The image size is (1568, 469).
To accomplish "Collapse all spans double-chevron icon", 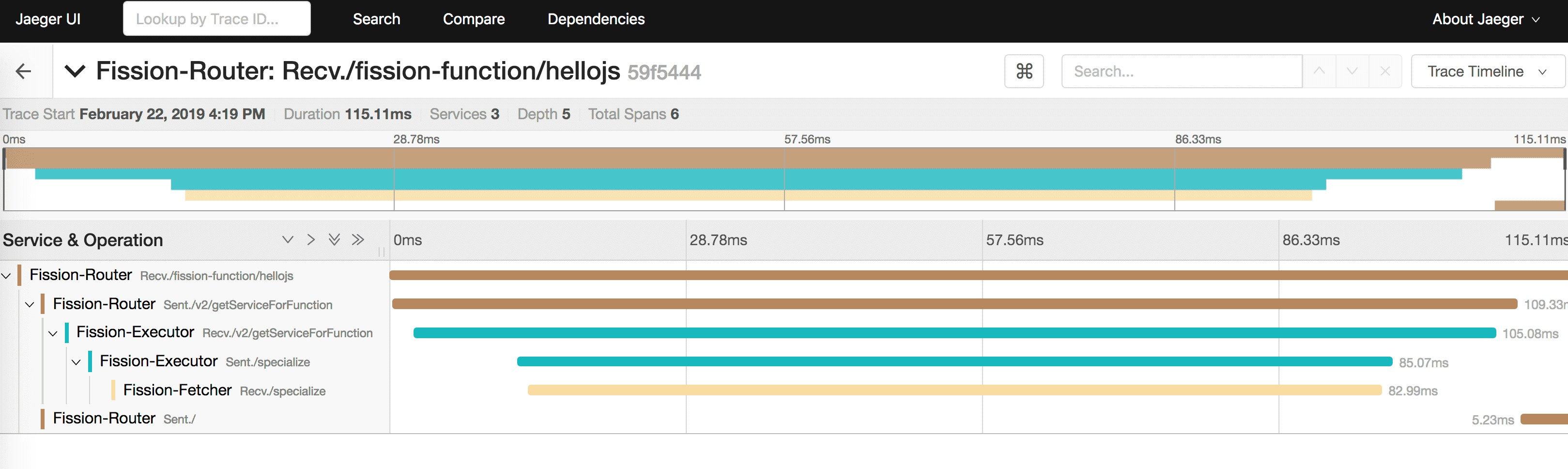I will 358,239.
